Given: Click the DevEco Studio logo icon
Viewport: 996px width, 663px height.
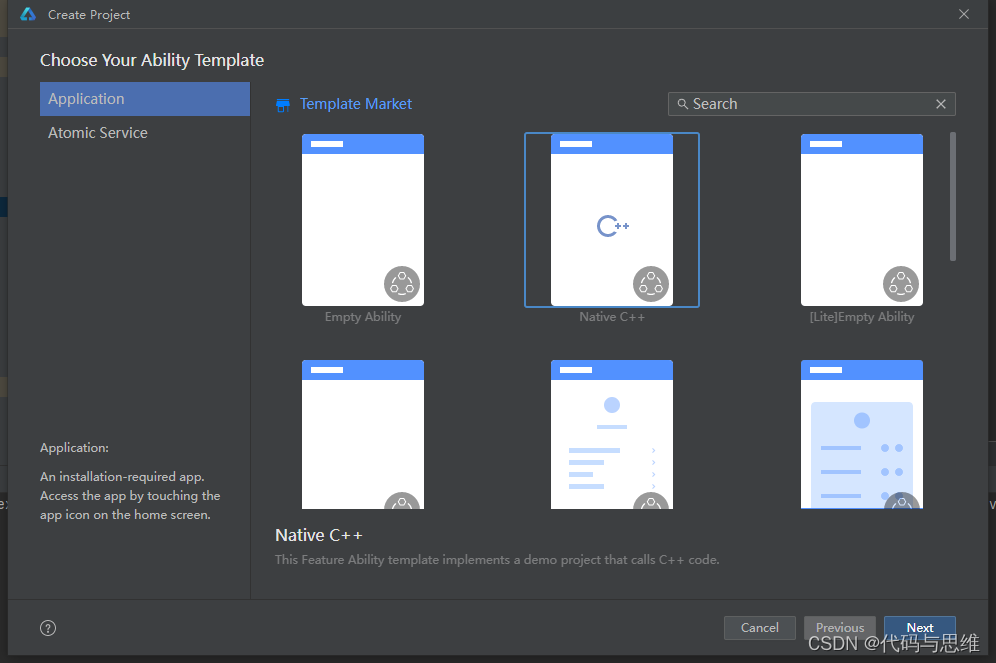Looking at the screenshot, I should coord(28,14).
